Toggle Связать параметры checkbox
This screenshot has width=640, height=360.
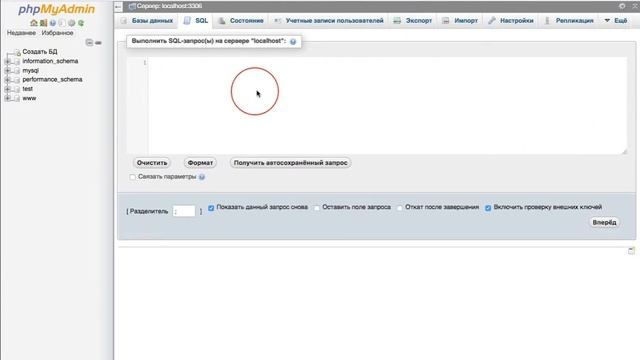(132, 177)
